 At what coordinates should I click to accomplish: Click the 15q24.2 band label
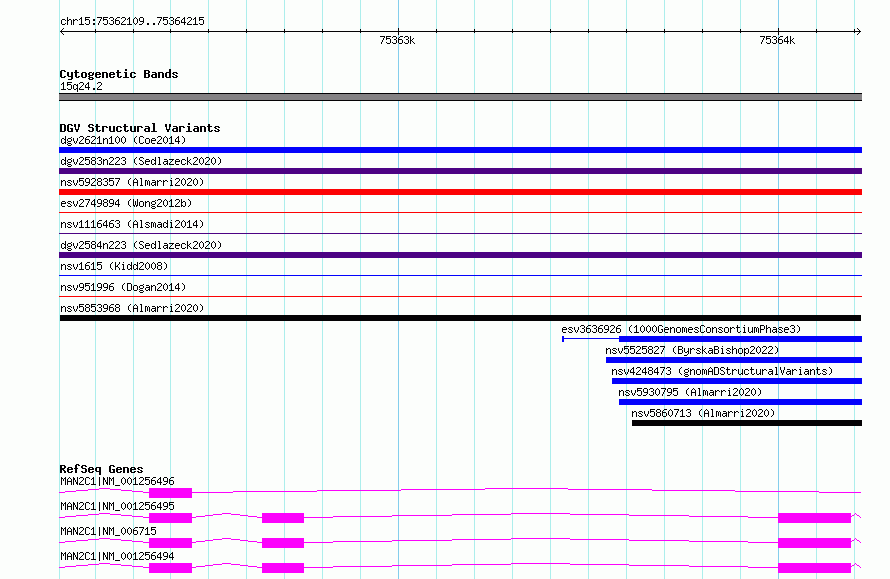tap(81, 86)
